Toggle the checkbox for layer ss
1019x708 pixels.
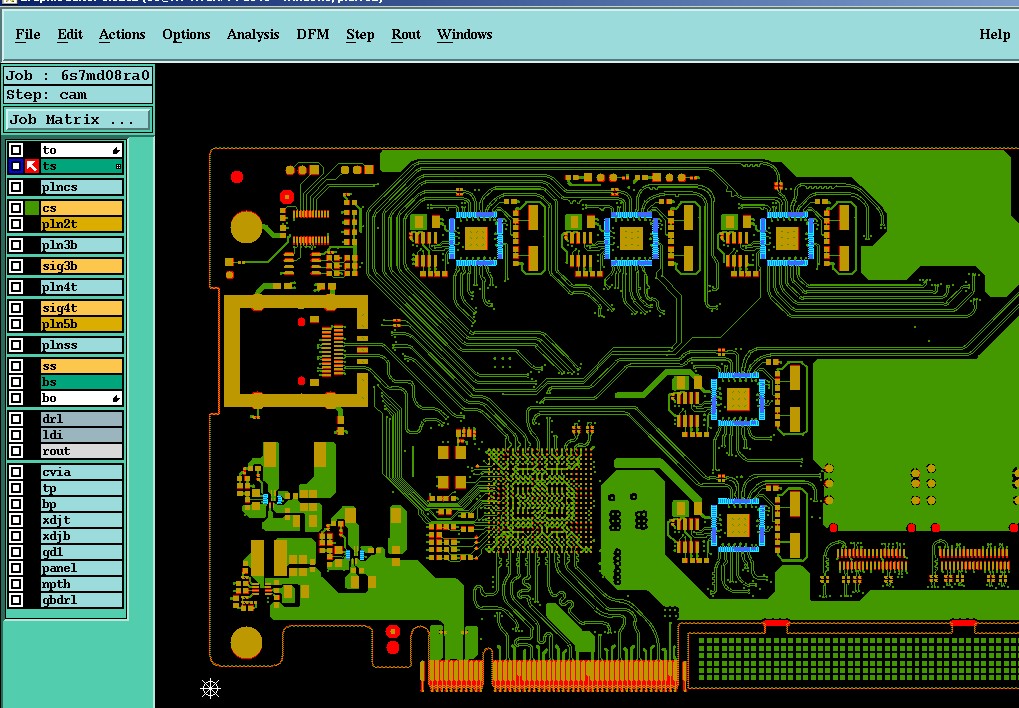pos(16,366)
